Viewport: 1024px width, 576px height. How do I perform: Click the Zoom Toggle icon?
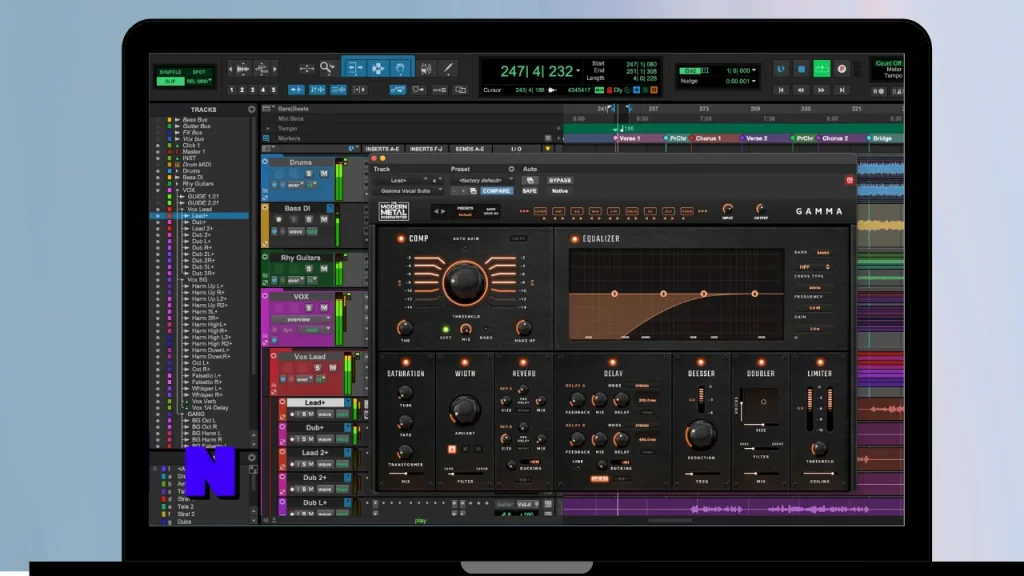pos(306,68)
